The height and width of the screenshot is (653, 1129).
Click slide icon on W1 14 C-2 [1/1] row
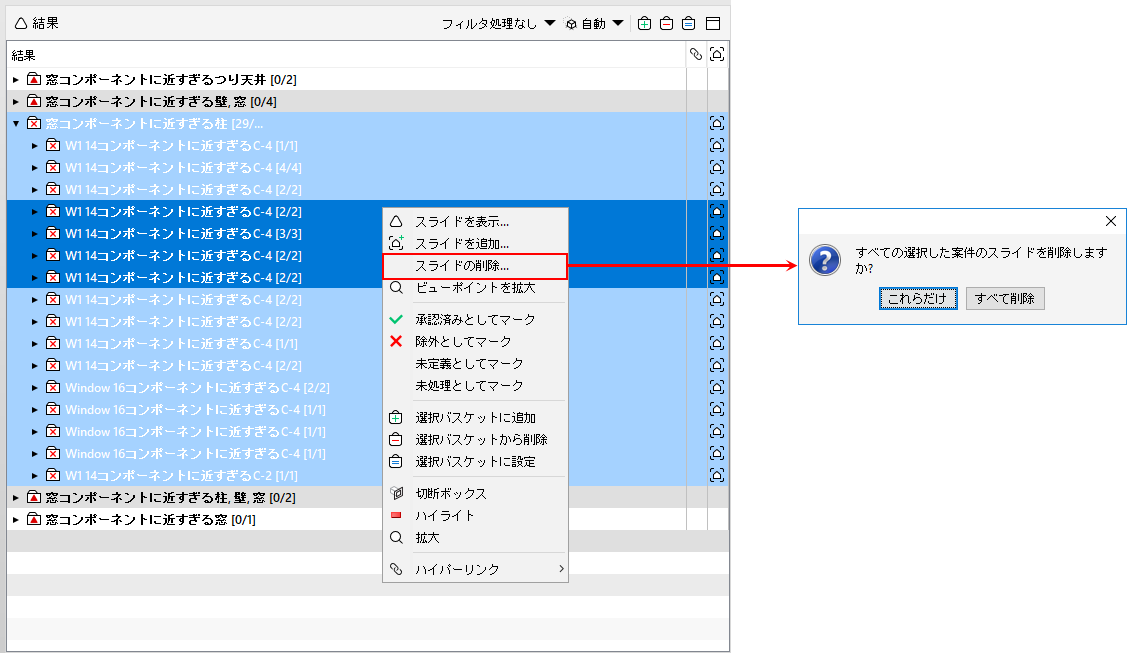pos(717,475)
